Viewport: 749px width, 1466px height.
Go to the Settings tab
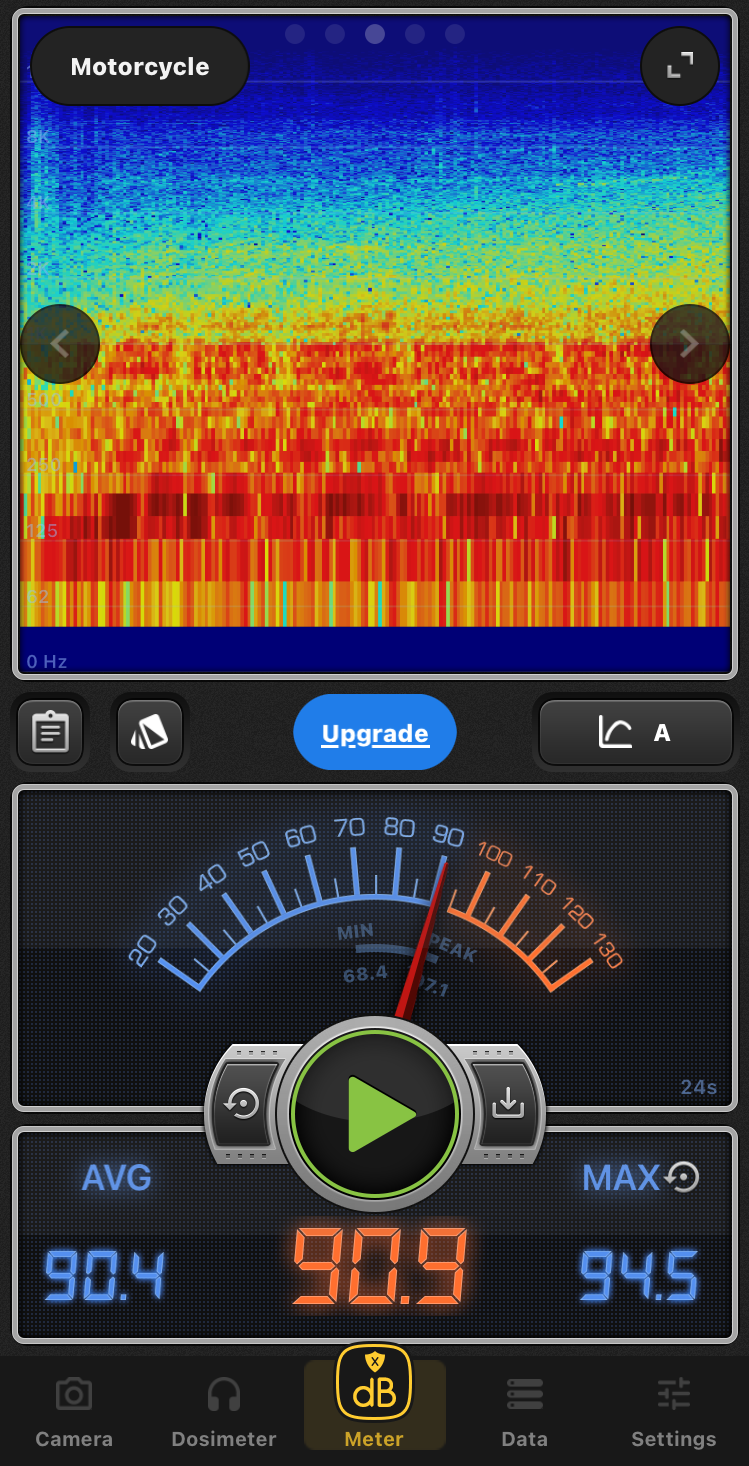673,1412
